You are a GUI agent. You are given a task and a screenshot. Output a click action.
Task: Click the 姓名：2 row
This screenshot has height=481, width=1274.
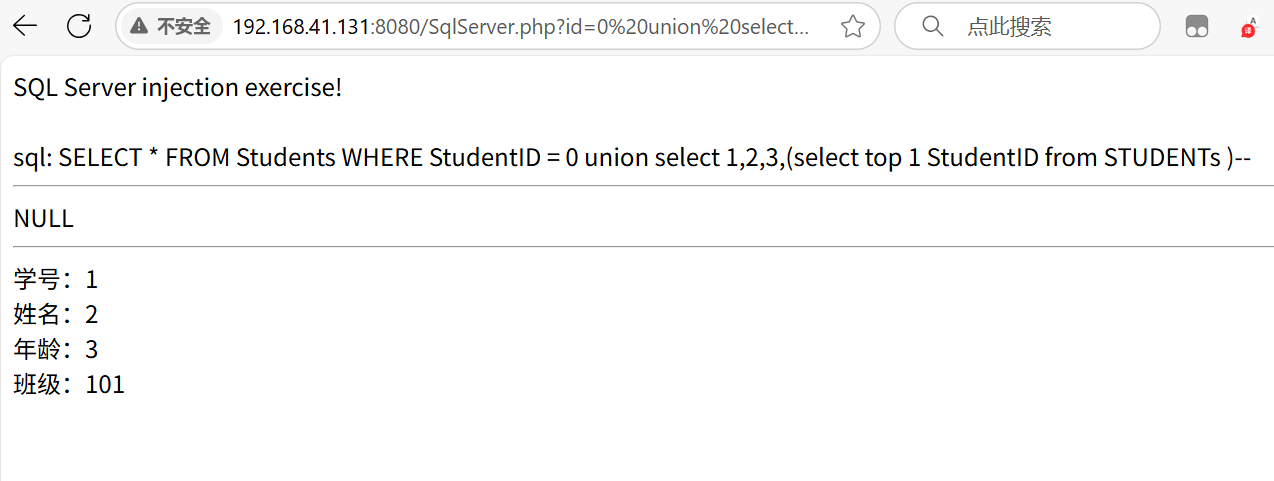pyautogui.click(x=56, y=315)
